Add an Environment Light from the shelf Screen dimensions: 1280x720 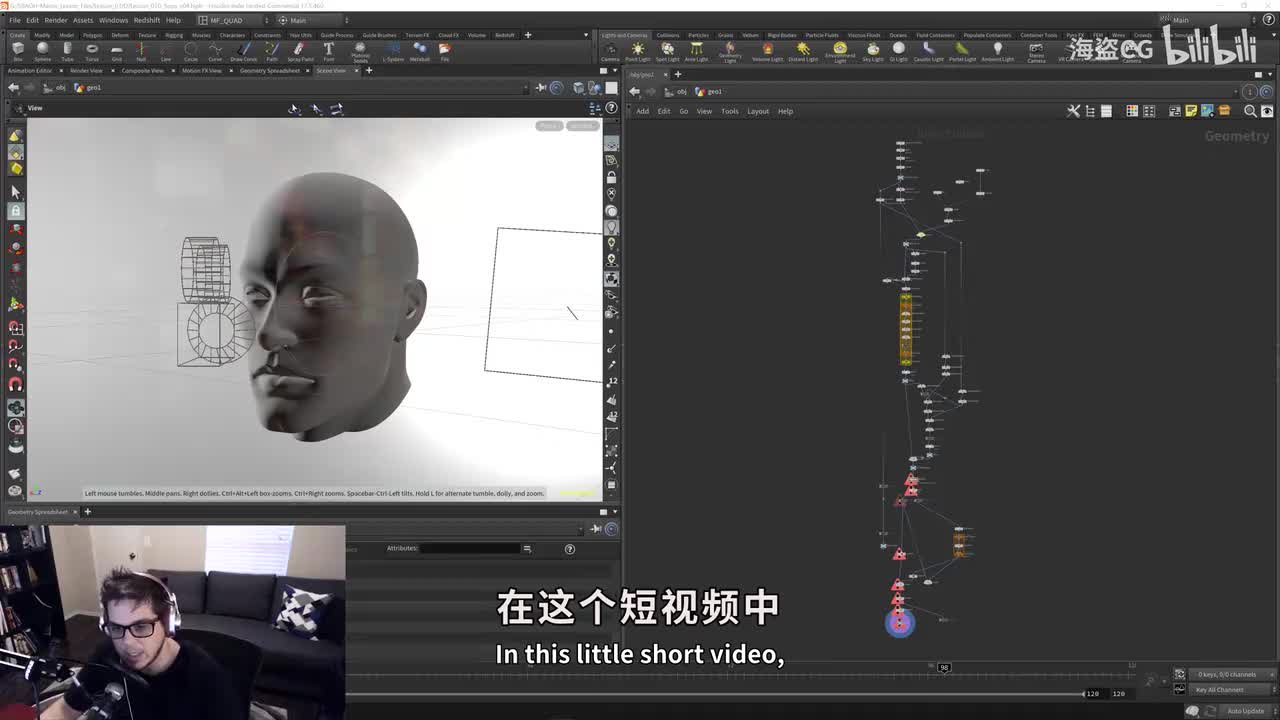point(840,51)
